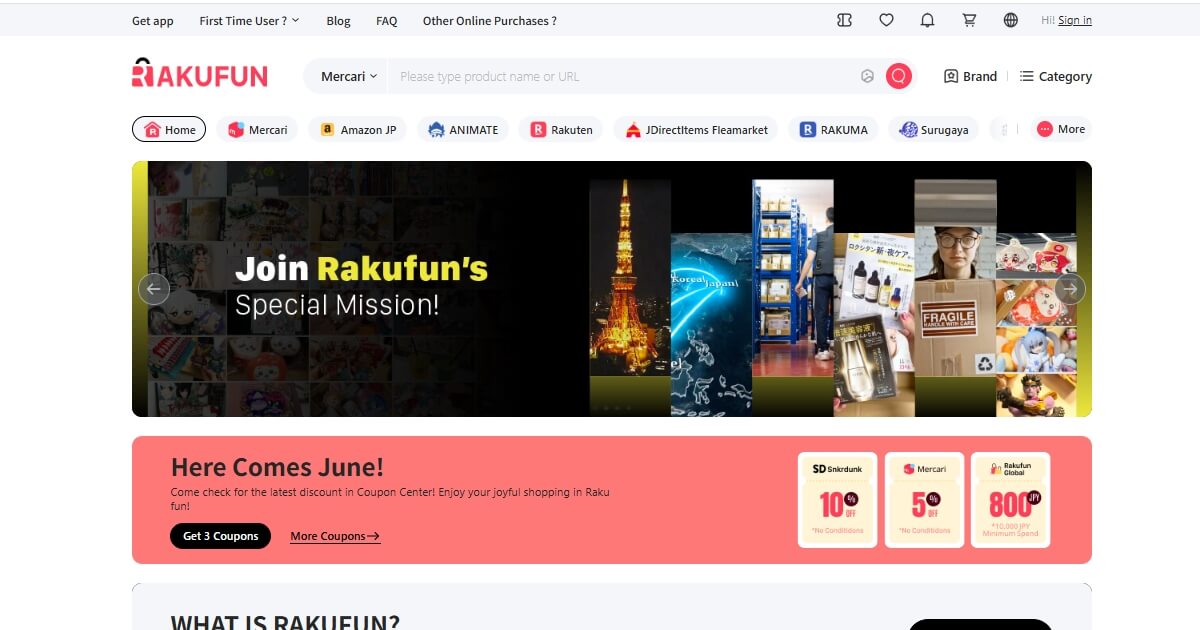Select the JDirectItems Fleamarket tab
Image resolution: width=1200 pixels, height=630 pixels.
[x=696, y=129]
